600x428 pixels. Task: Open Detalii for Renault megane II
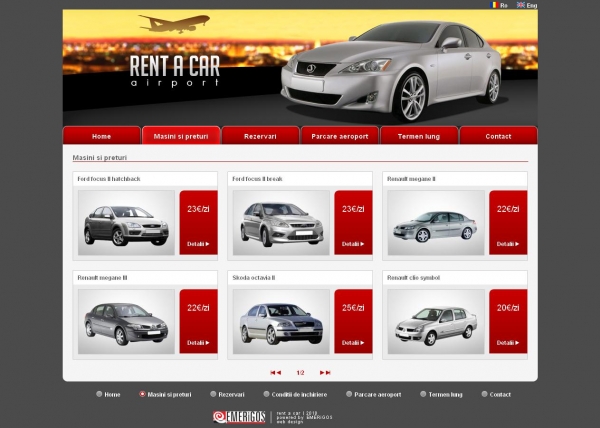(508, 244)
